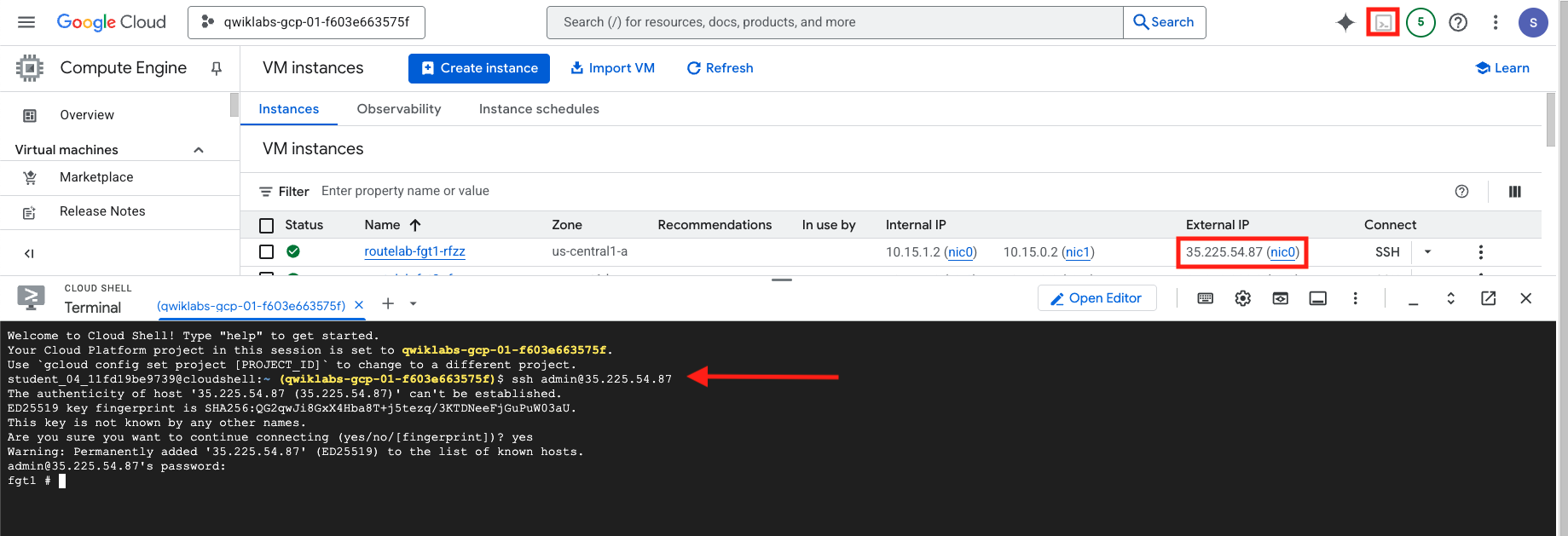Click the Connect column header
The width and height of the screenshot is (1568, 536).
[1390, 225]
